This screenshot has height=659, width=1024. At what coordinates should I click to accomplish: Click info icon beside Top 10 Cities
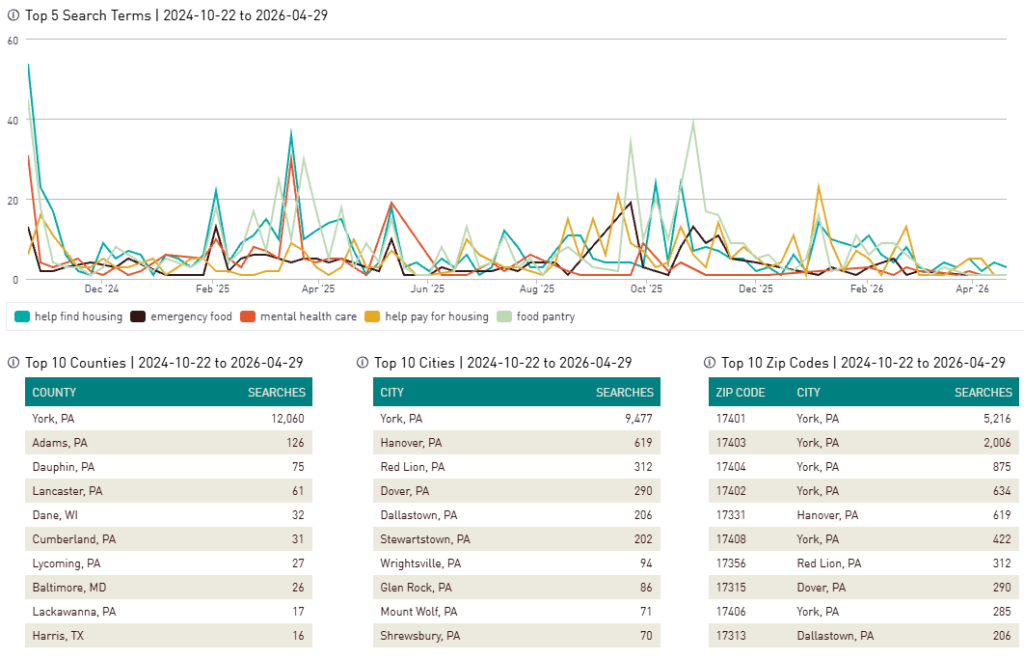[362, 363]
